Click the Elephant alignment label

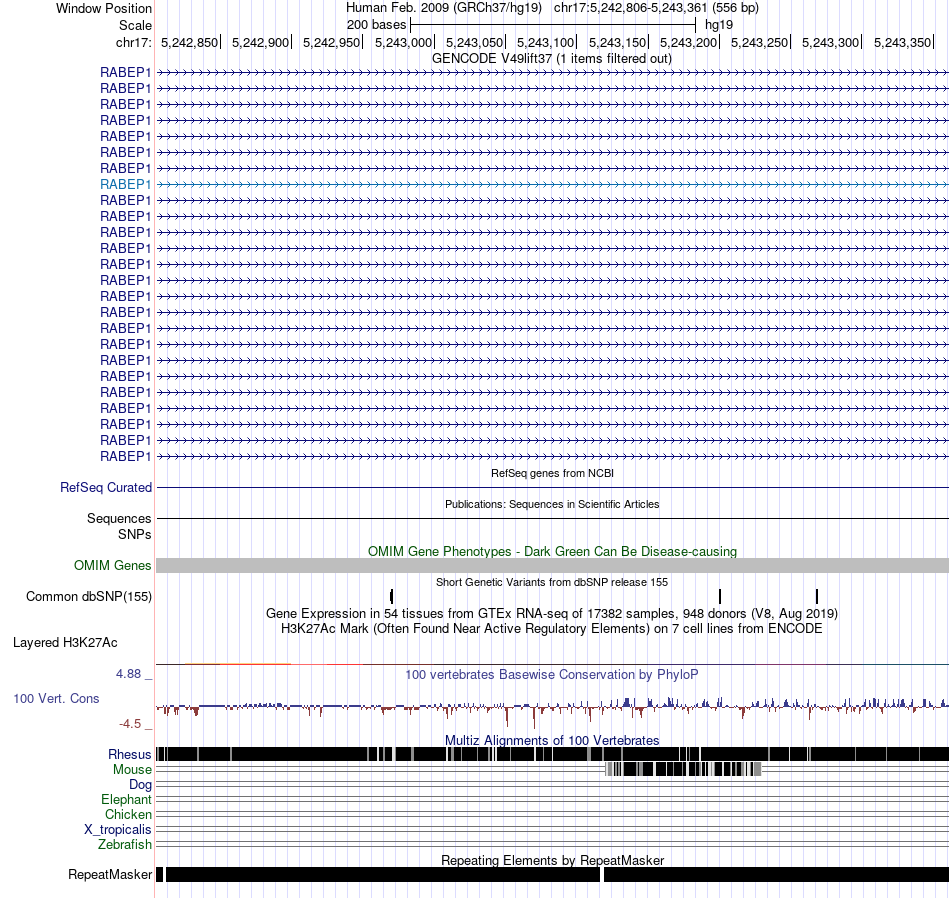pyautogui.click(x=126, y=800)
